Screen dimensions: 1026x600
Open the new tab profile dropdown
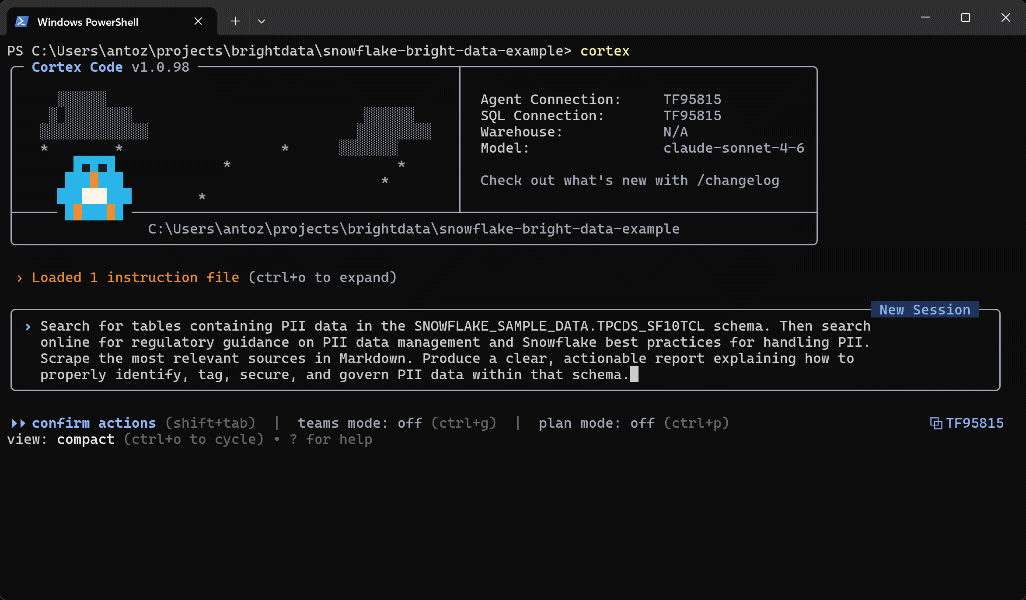click(262, 22)
